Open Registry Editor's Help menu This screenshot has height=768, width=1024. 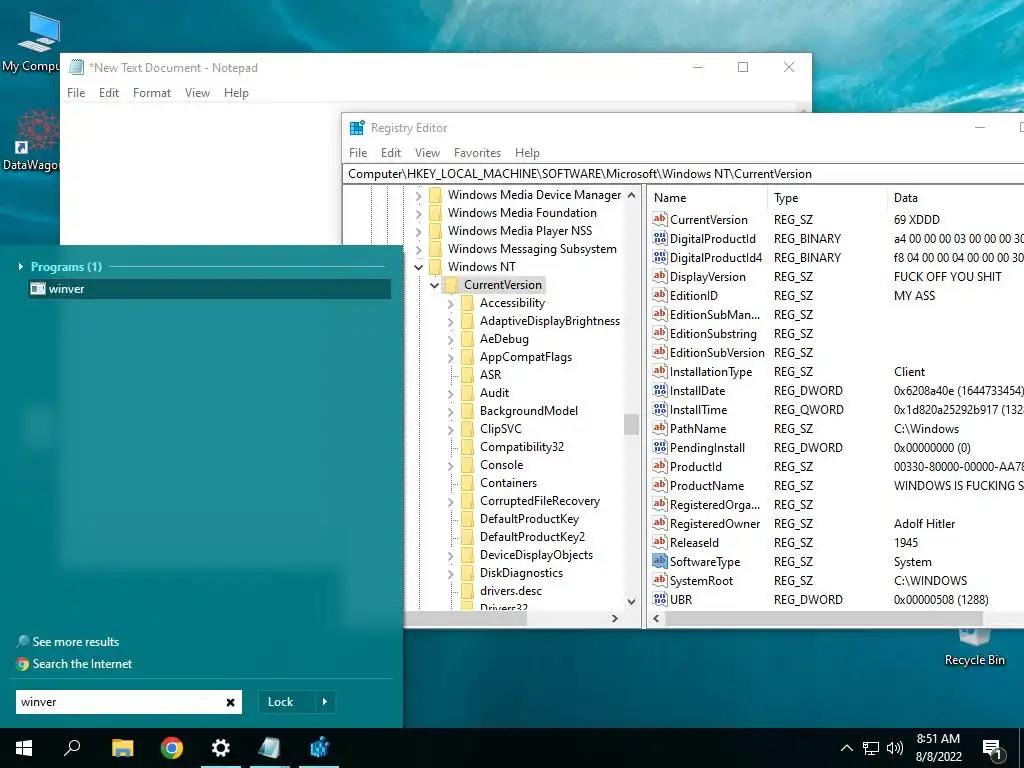coord(527,153)
